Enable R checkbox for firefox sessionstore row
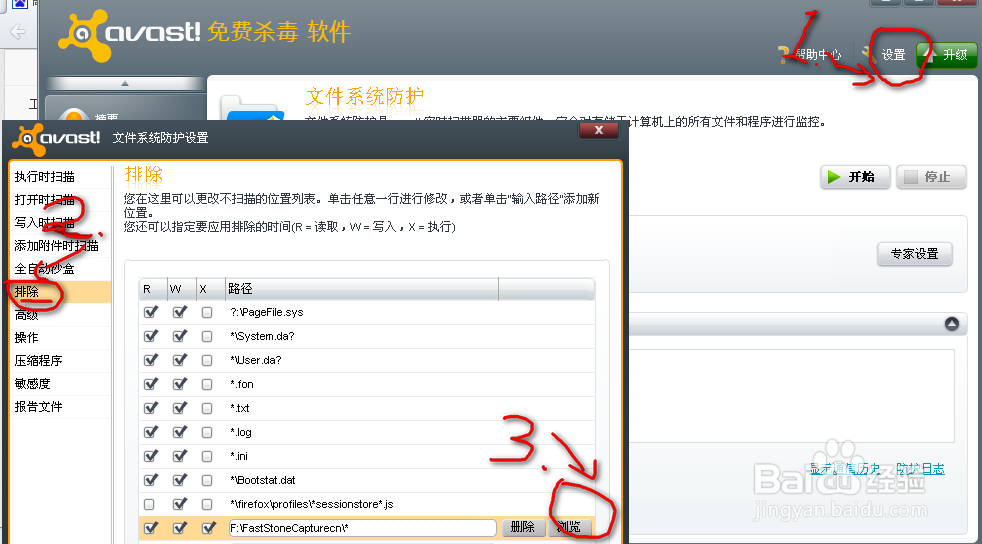 [149, 504]
